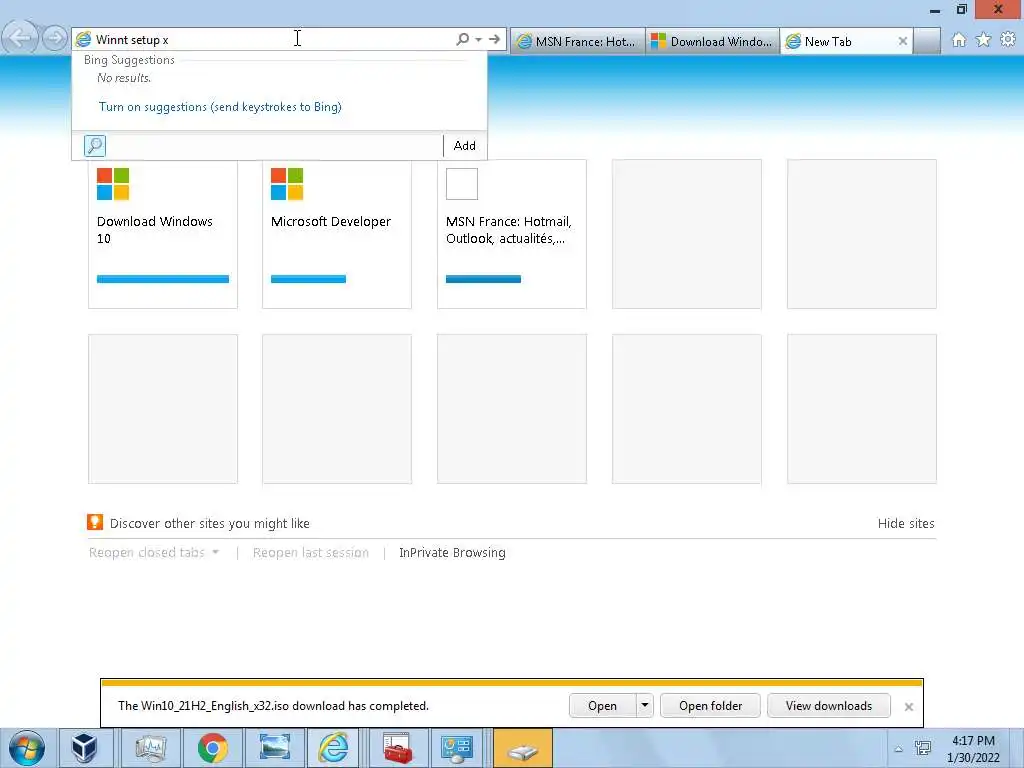The width and height of the screenshot is (1024, 768).
Task: Select the Bing search provider icon
Action: click(x=95, y=146)
